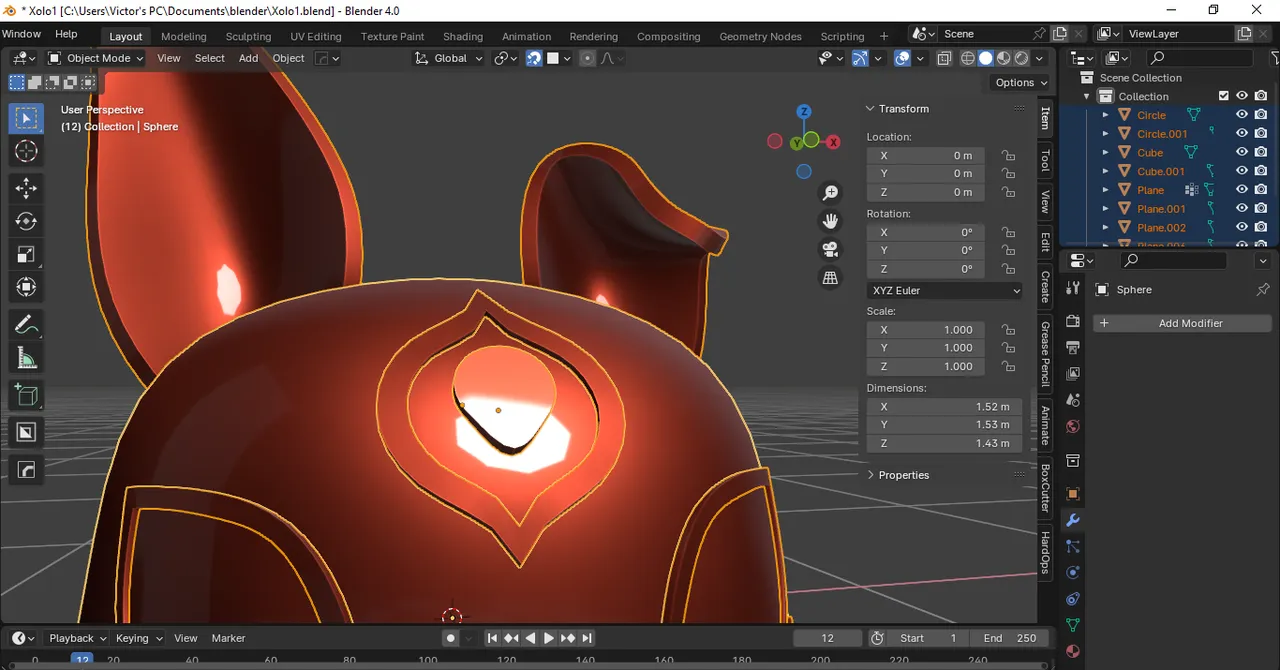Pin the Sphere properties context
The height and width of the screenshot is (670, 1280).
1263,290
